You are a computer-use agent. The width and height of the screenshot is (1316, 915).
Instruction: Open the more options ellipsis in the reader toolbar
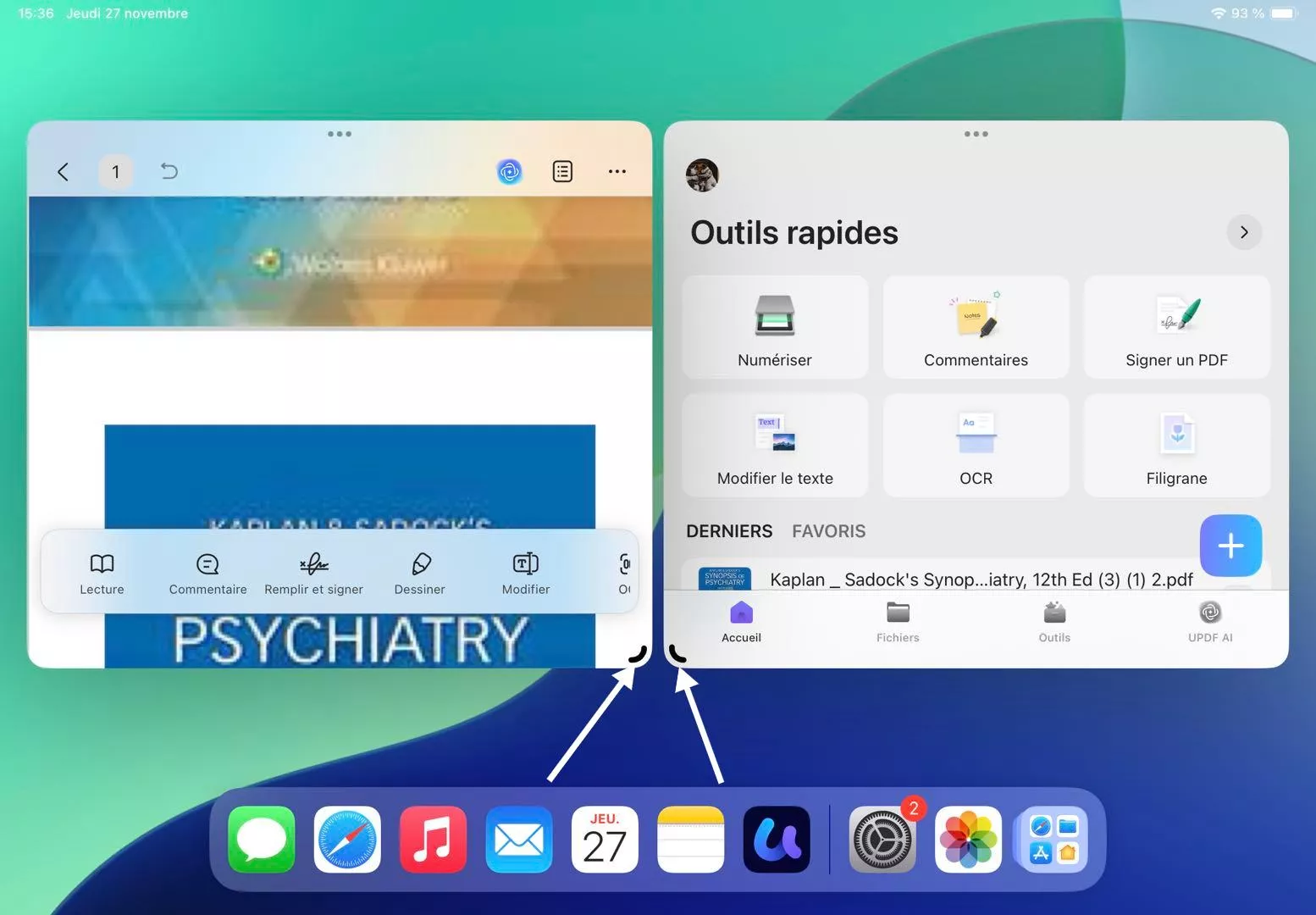pyautogui.click(x=617, y=172)
